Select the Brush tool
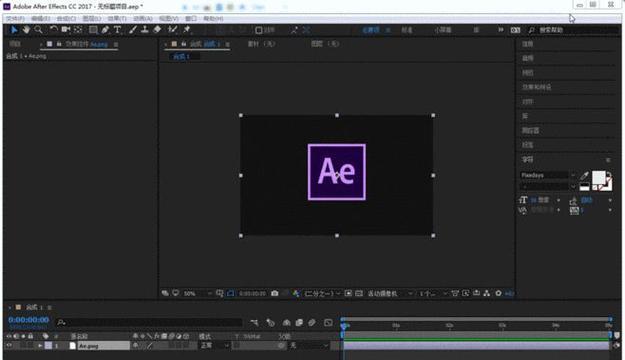The width and height of the screenshot is (625, 360). [x=133, y=30]
